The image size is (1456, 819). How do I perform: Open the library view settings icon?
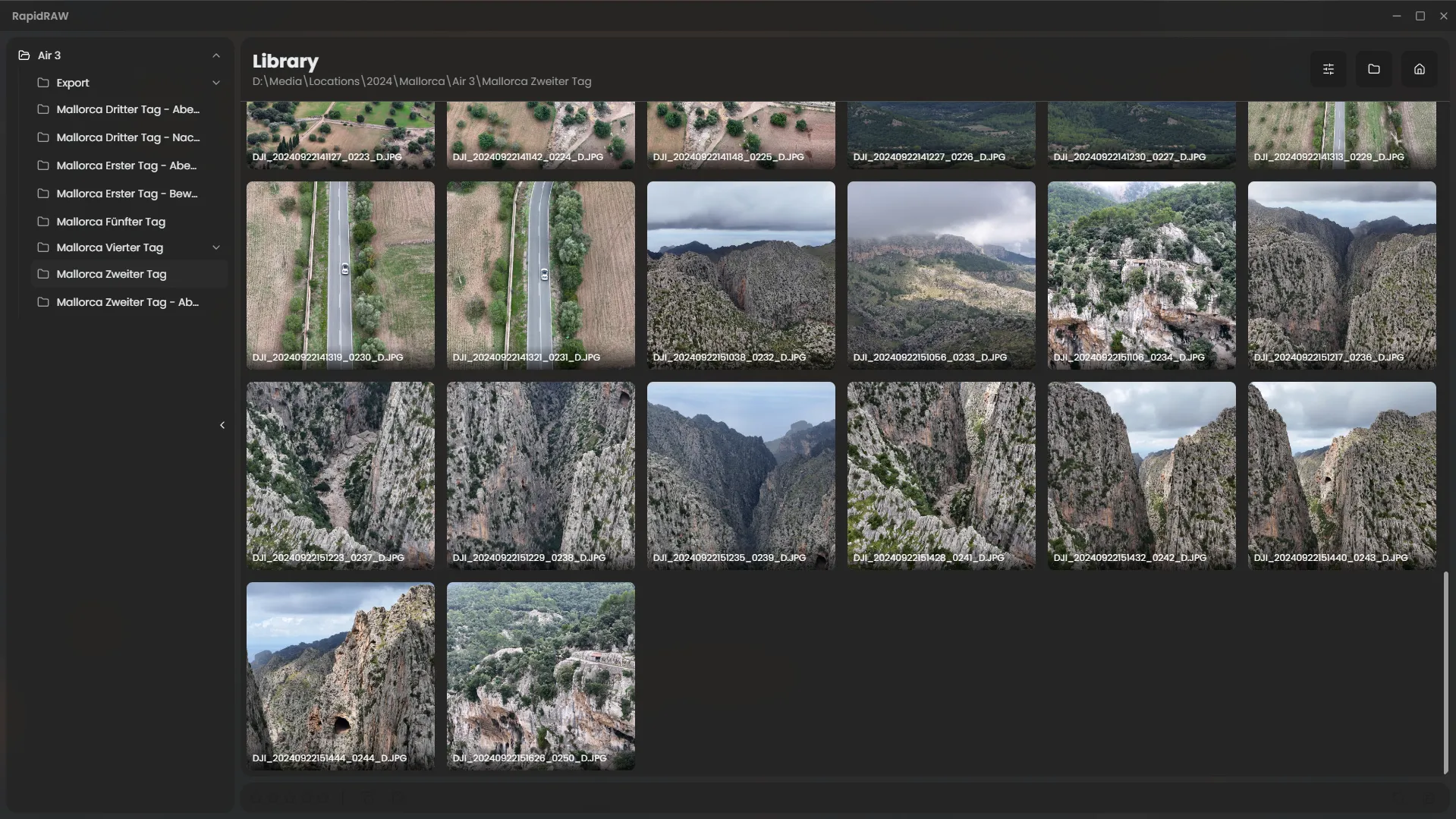point(1328,69)
